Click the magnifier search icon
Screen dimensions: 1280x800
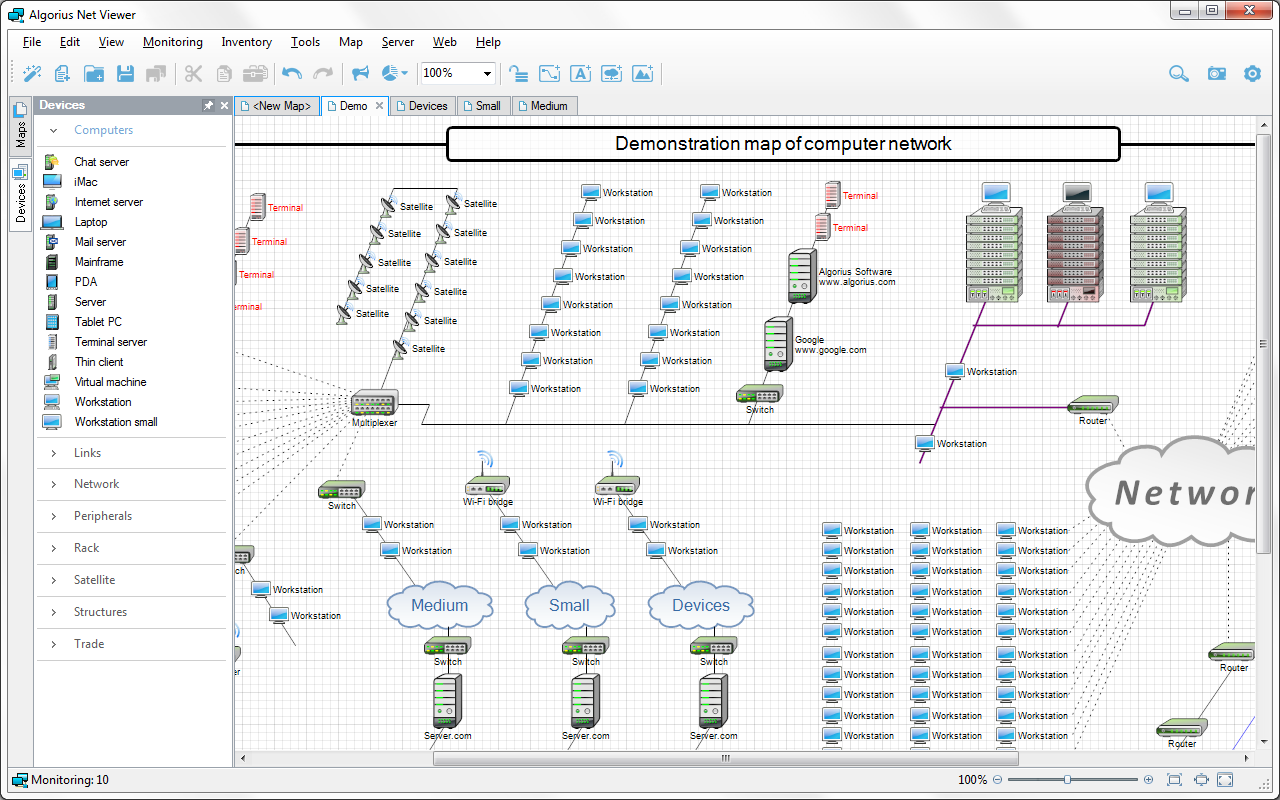[x=1179, y=73]
